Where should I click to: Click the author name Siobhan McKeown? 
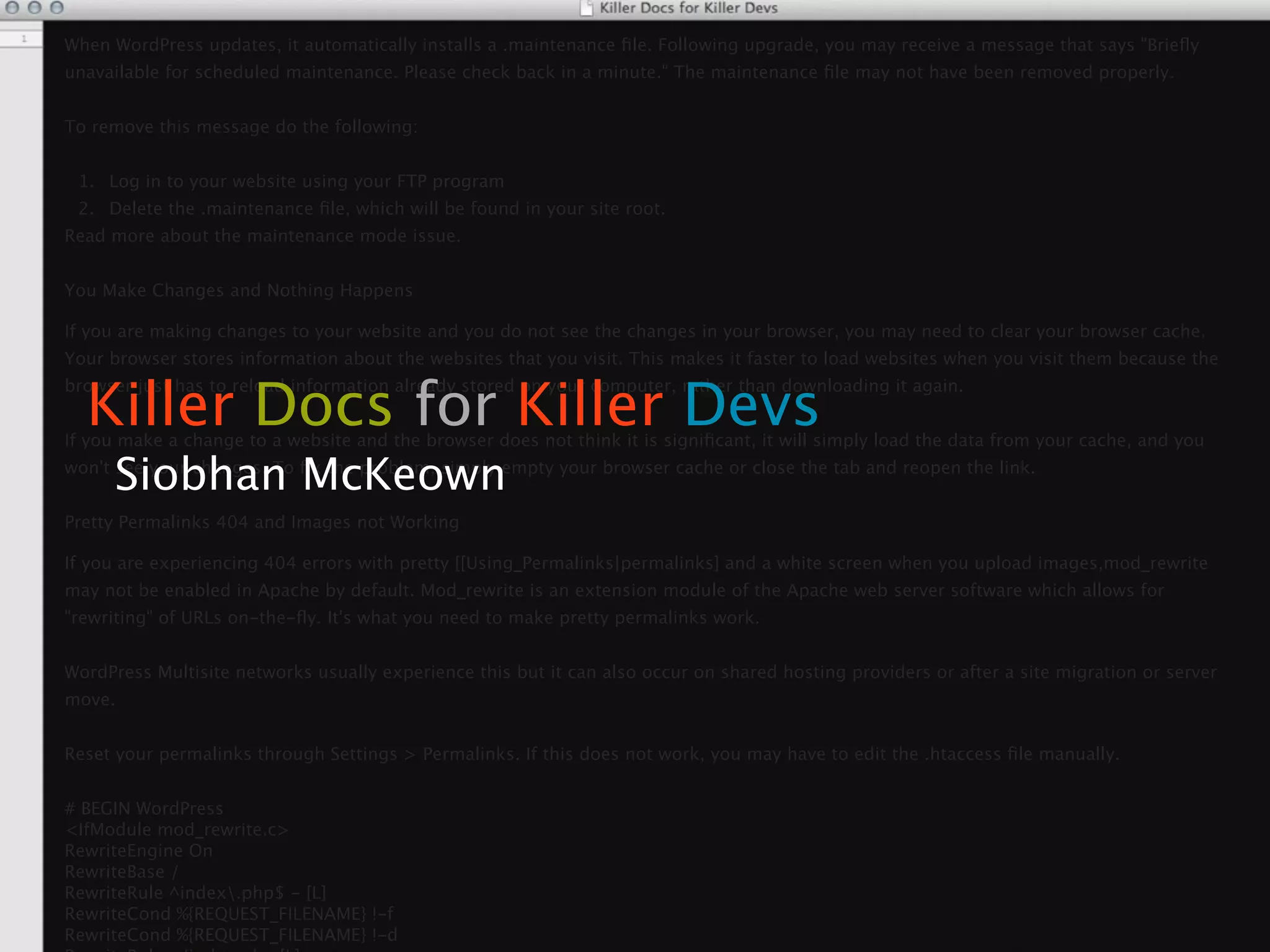coord(310,474)
